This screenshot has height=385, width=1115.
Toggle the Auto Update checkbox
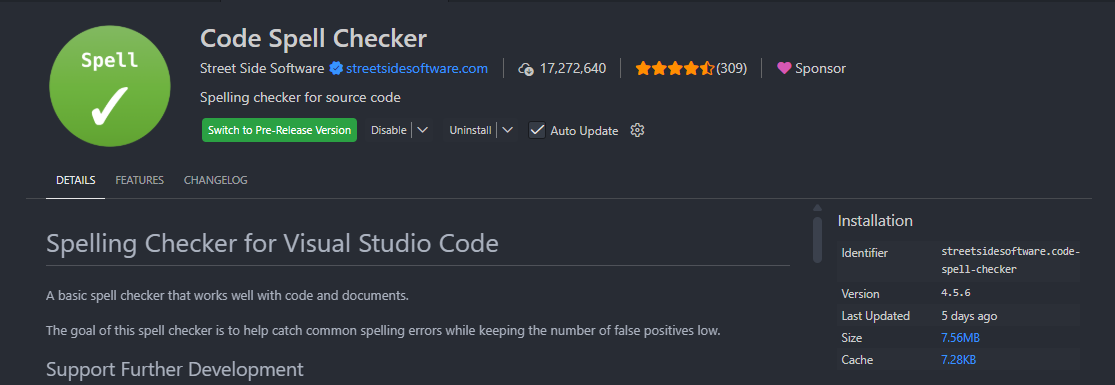coord(537,130)
